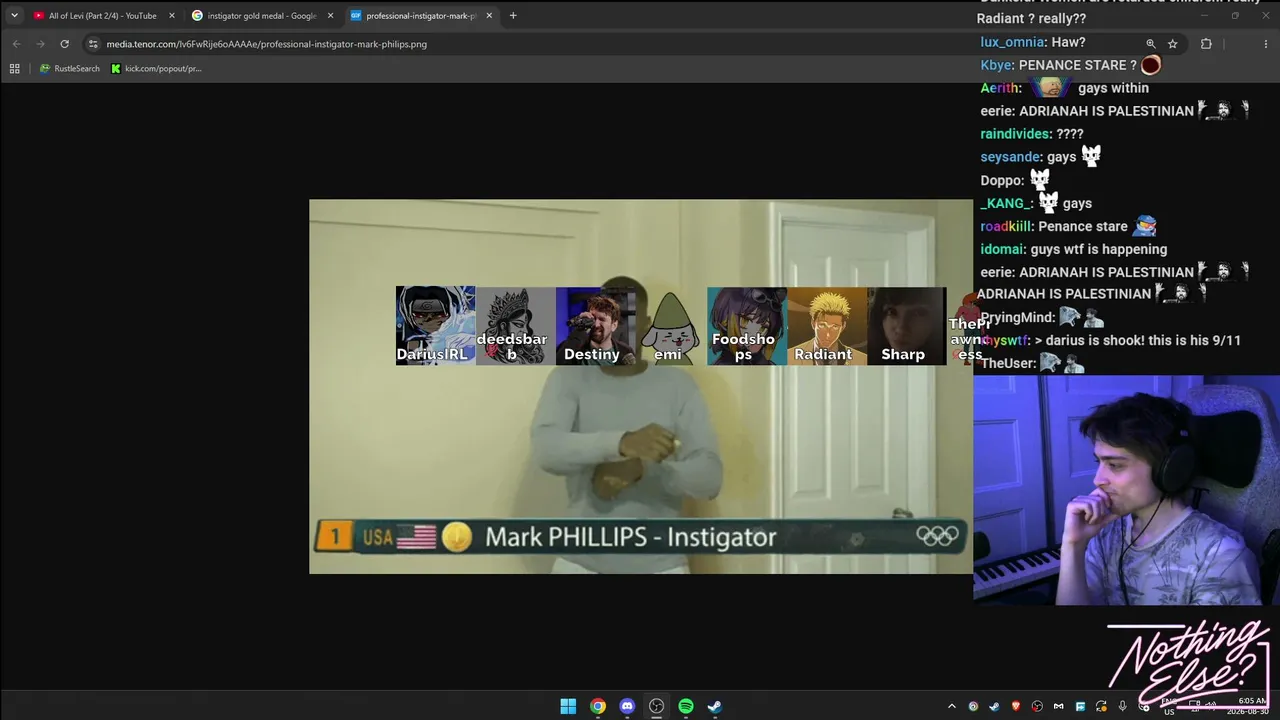Open a new browser tab

(513, 15)
